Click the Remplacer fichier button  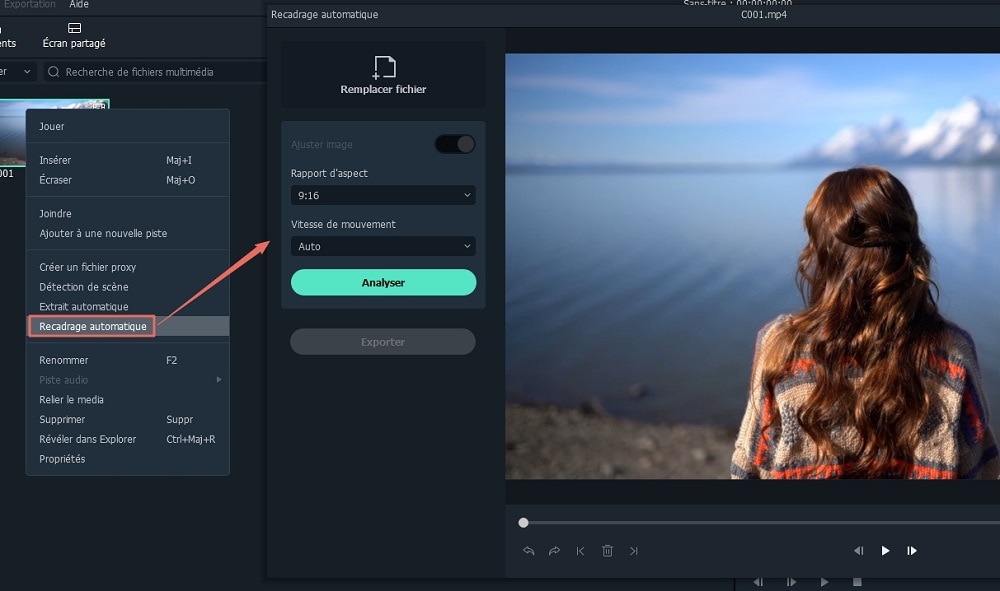click(383, 75)
